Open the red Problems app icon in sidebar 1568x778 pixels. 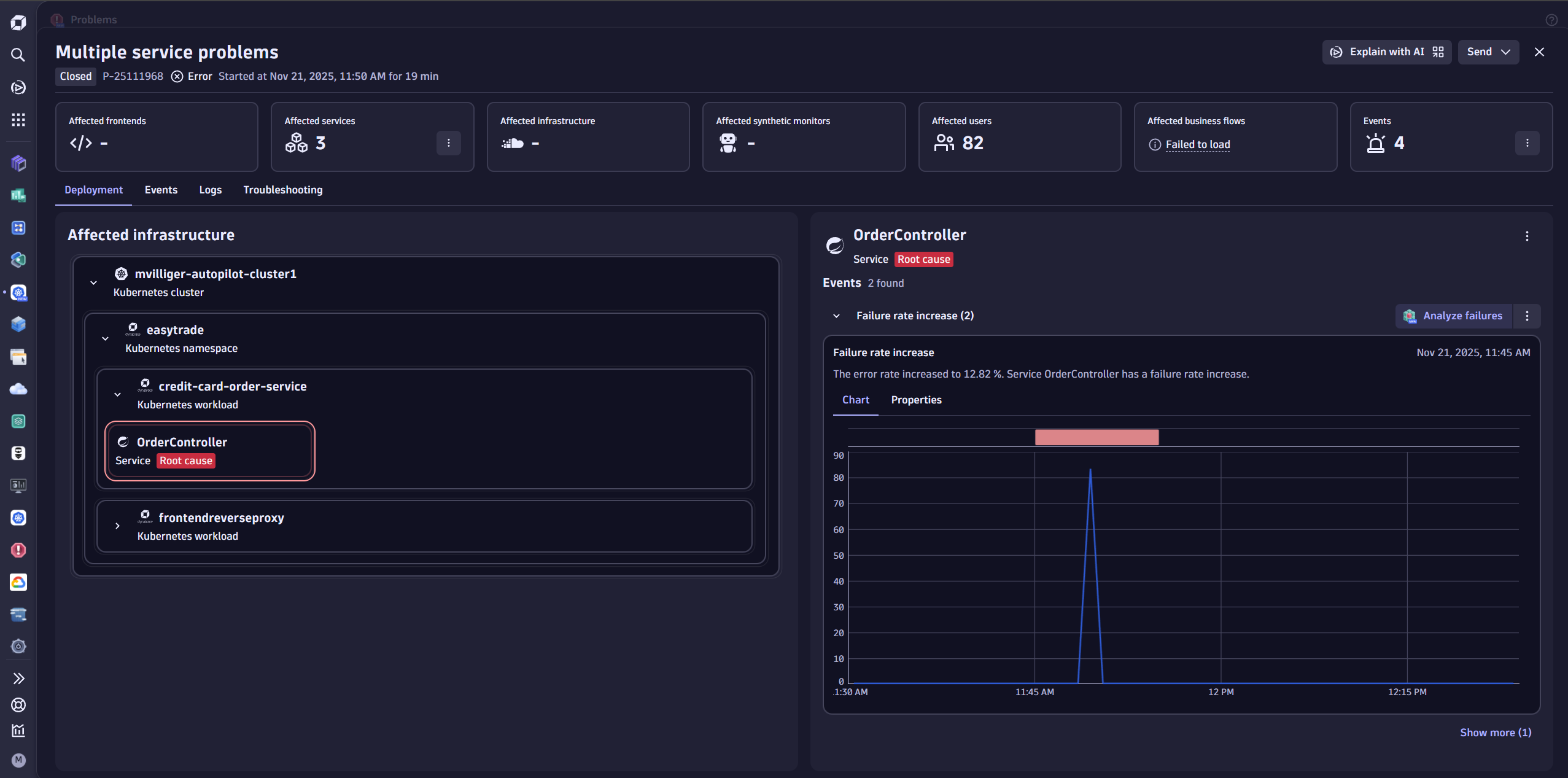18,550
